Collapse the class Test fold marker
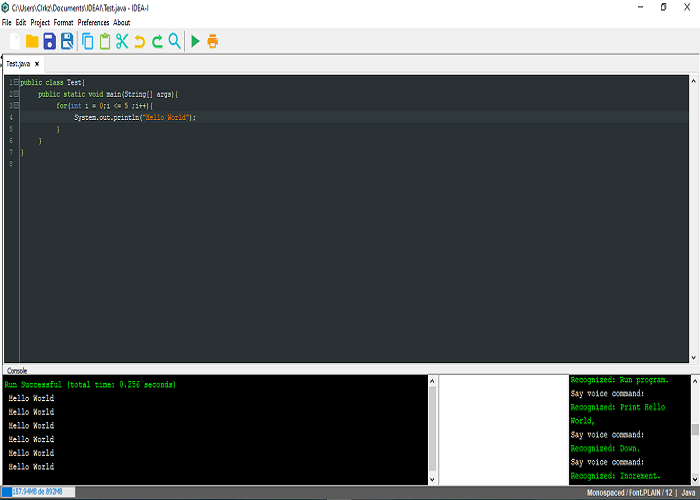The height and width of the screenshot is (500, 700). coord(16,82)
